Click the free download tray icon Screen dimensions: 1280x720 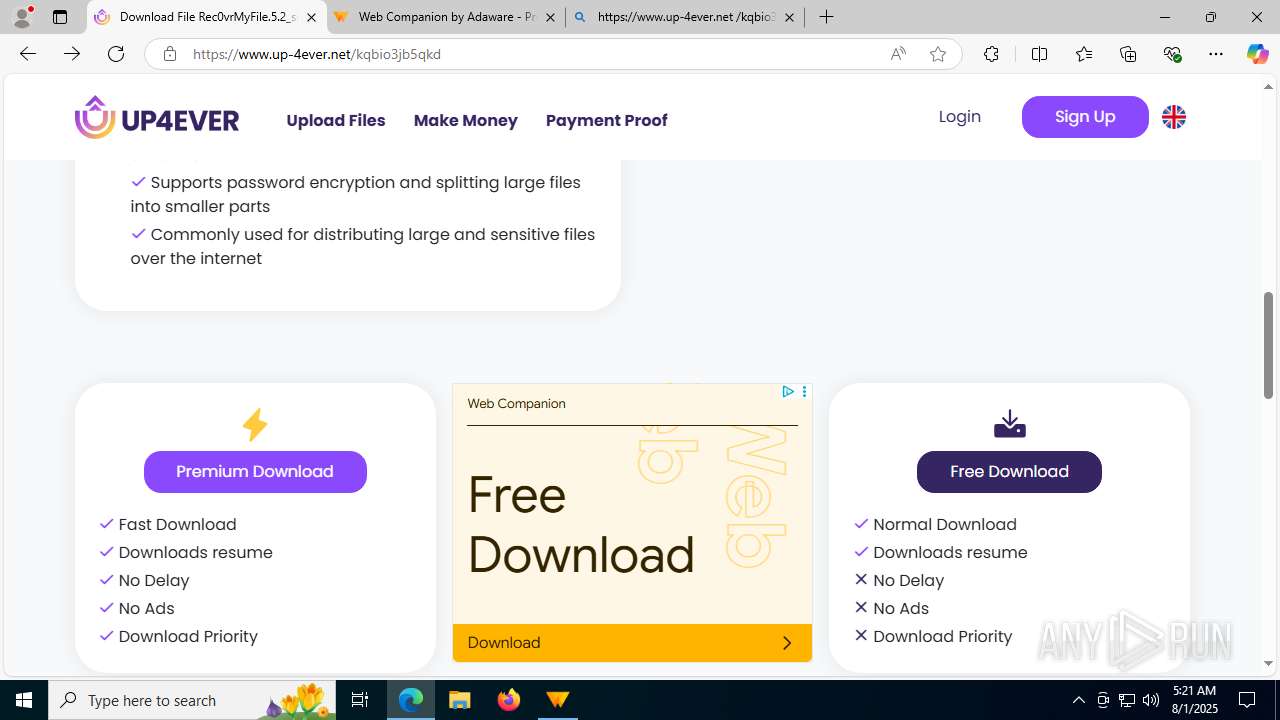pos(1009,423)
